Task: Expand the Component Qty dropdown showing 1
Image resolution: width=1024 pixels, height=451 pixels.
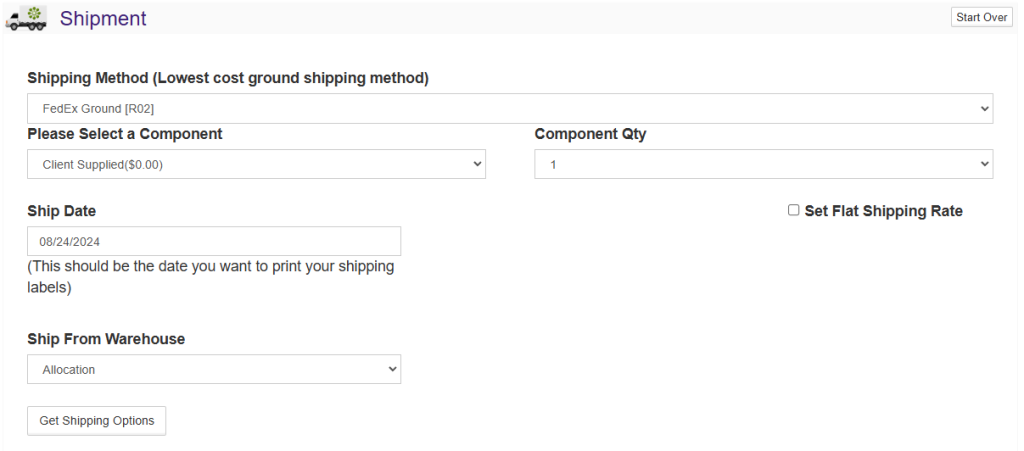Action: 760,164
